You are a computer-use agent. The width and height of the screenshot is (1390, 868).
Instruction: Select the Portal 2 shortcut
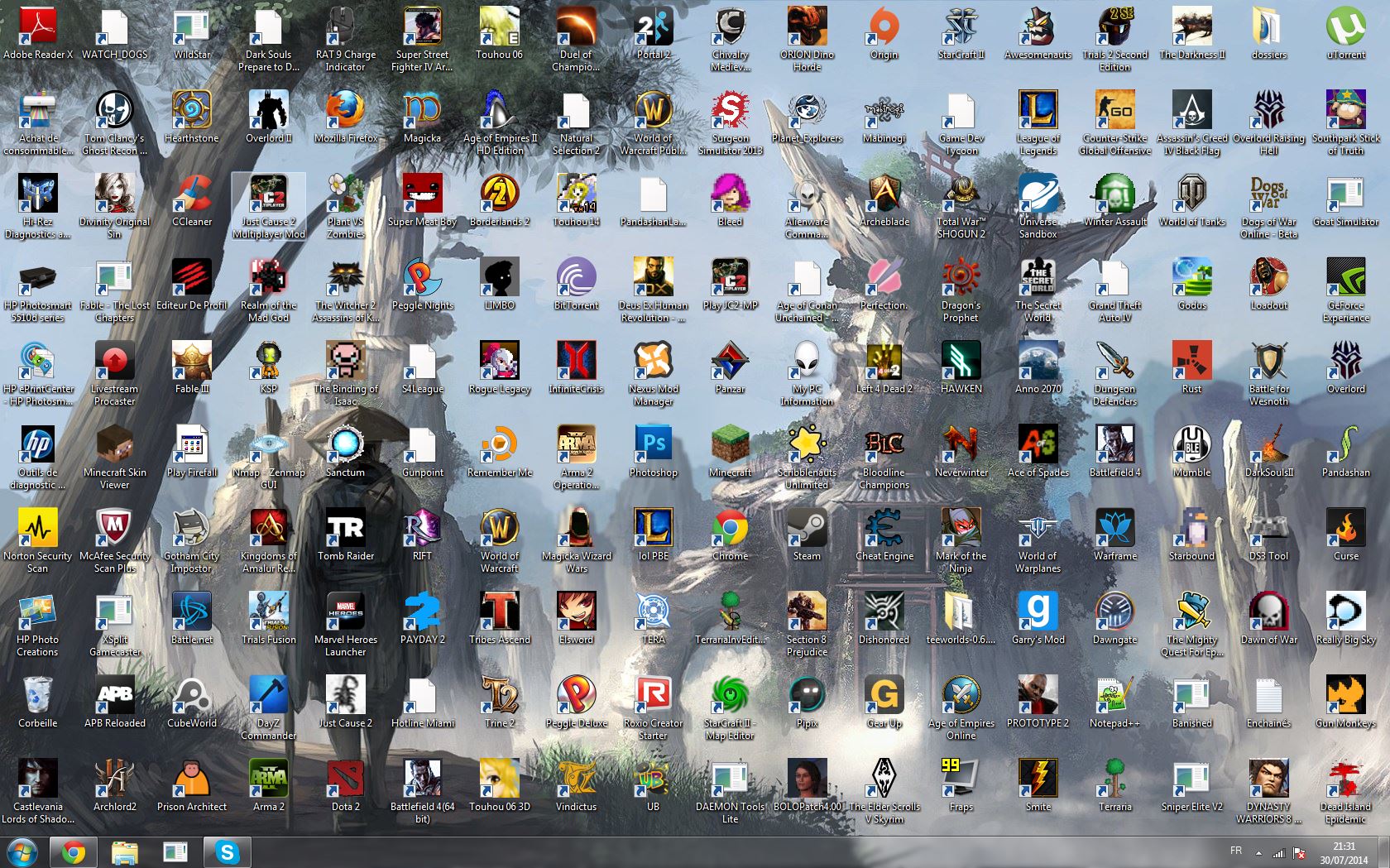coord(654,33)
